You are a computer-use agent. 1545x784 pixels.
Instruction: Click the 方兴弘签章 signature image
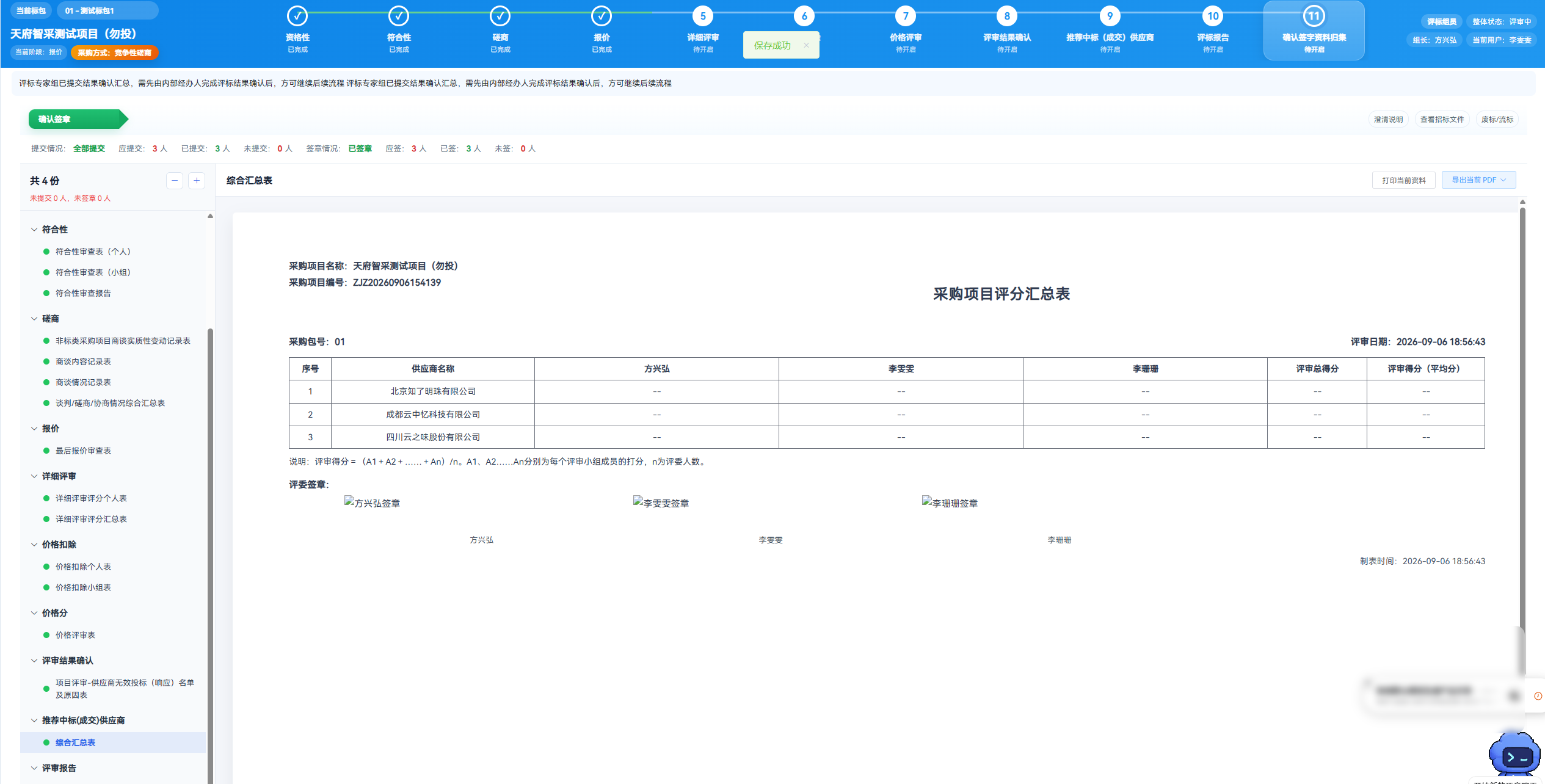coord(372,503)
